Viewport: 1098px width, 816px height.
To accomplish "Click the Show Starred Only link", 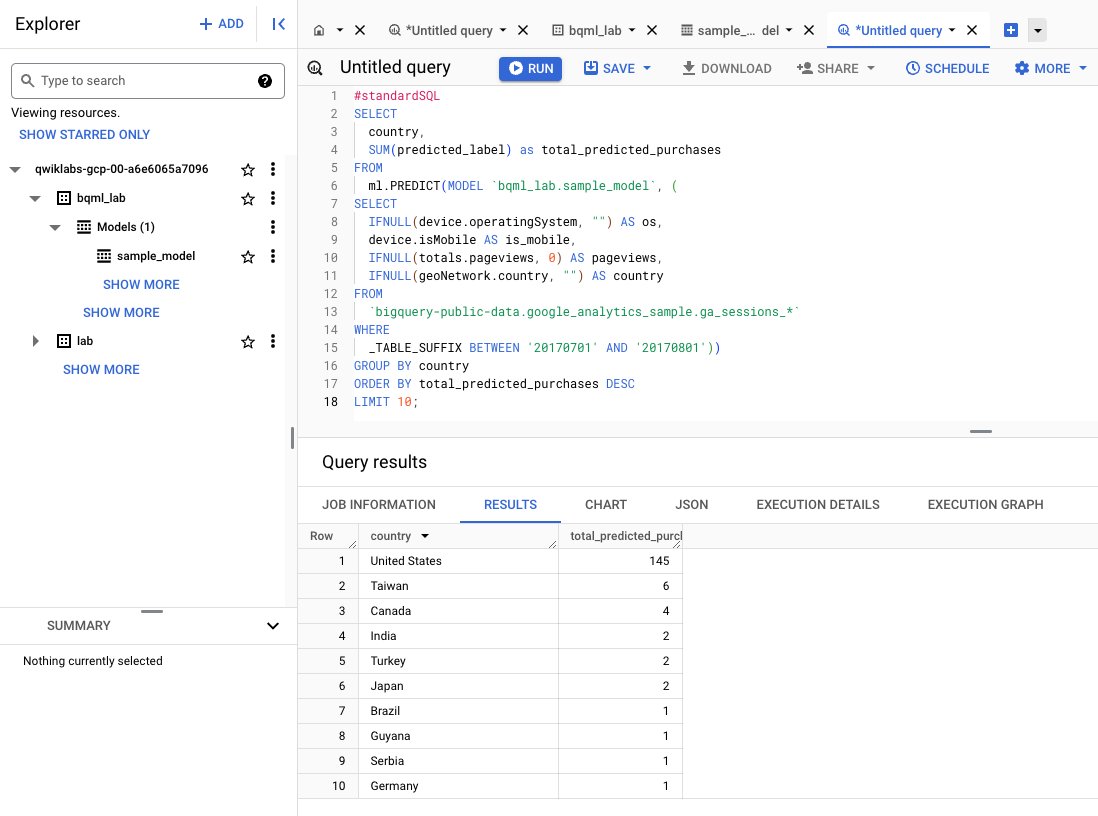I will (x=84, y=134).
